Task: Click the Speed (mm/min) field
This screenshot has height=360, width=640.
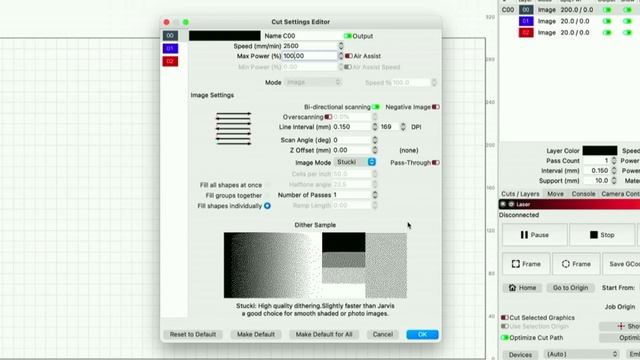Action: coord(310,46)
